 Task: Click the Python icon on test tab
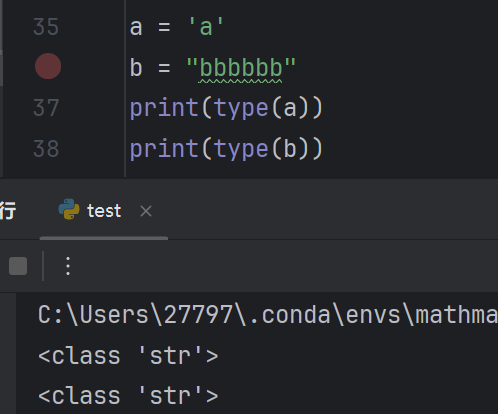point(69,209)
